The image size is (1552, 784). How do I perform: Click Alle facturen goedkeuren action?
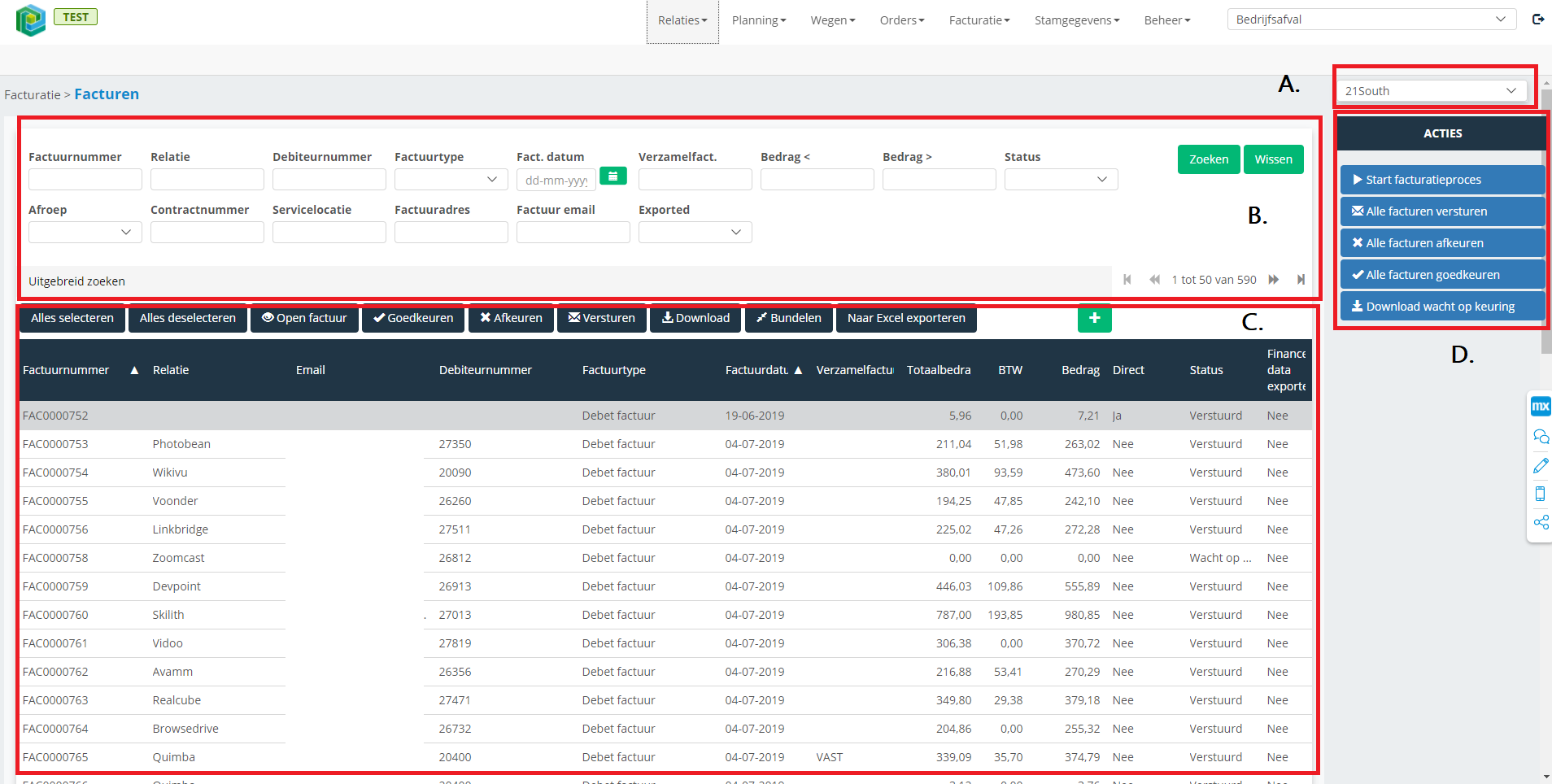click(x=1442, y=275)
